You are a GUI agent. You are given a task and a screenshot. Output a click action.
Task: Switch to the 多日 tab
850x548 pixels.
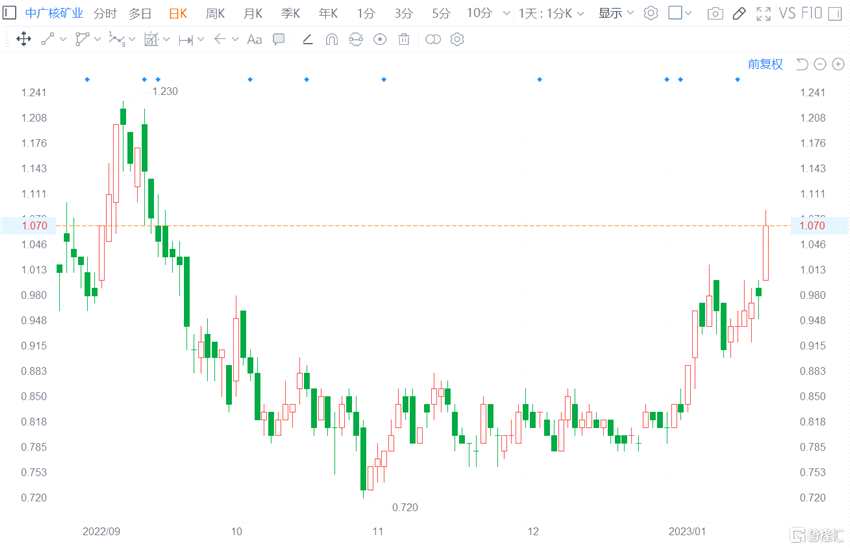[x=140, y=13]
